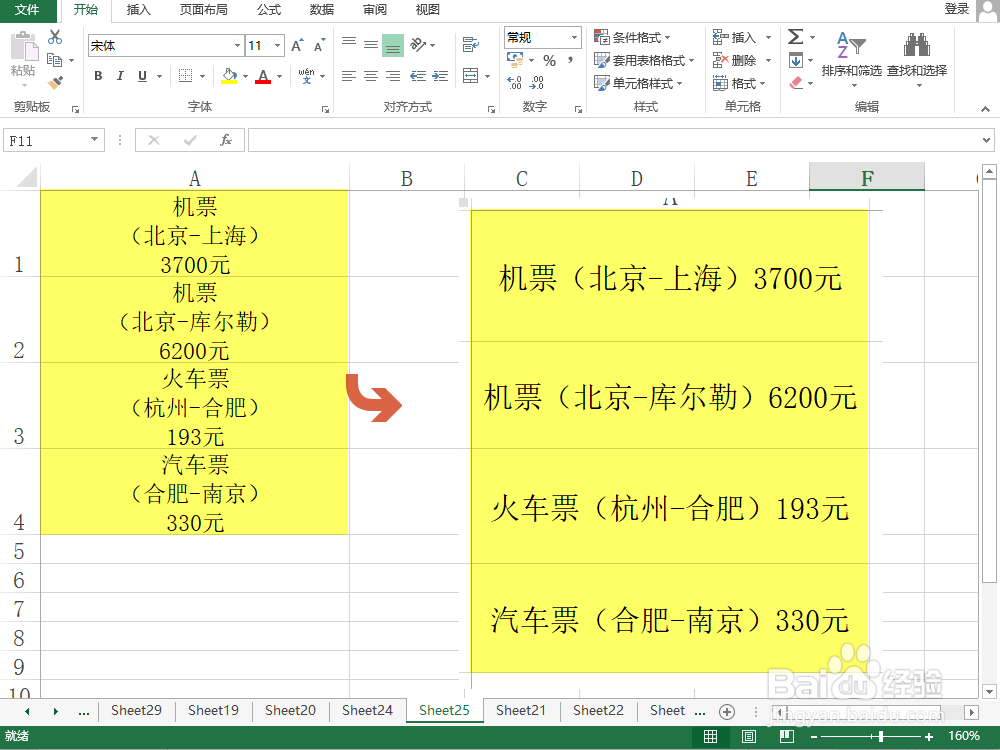Click the text orientation icon
Image resolution: width=1000 pixels, height=750 pixels.
click(x=418, y=44)
